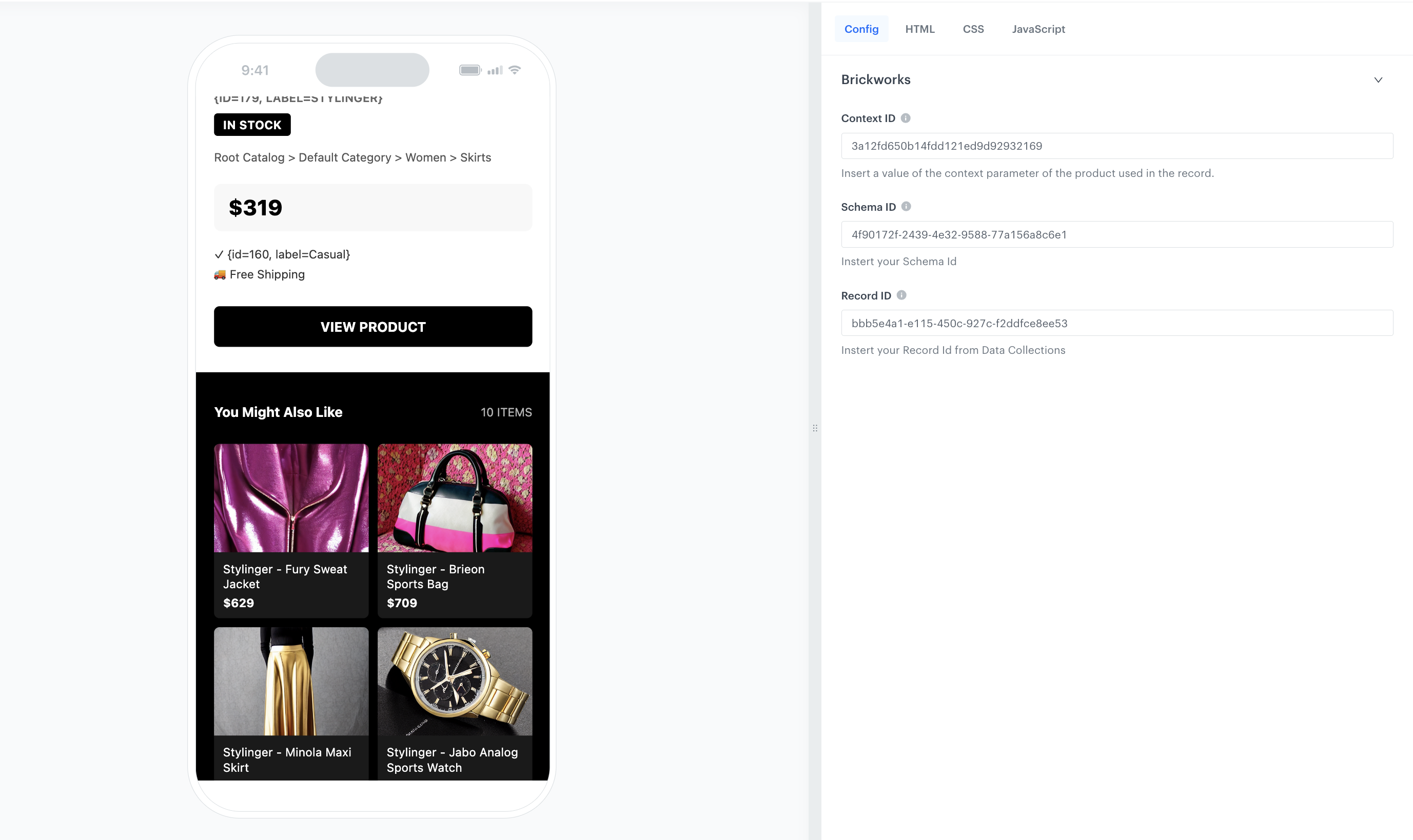This screenshot has width=1413, height=840.
Task: Open the Fury Sweat Jacket thumbnail
Action: 291,498
